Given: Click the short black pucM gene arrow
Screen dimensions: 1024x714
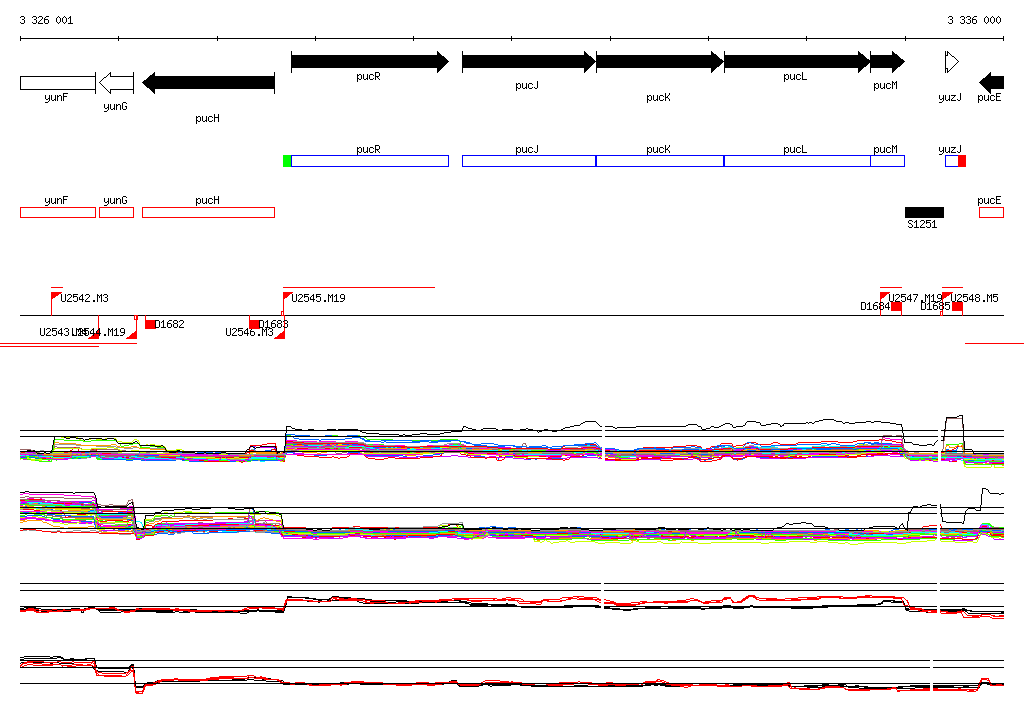Looking at the screenshot, I should point(886,62).
